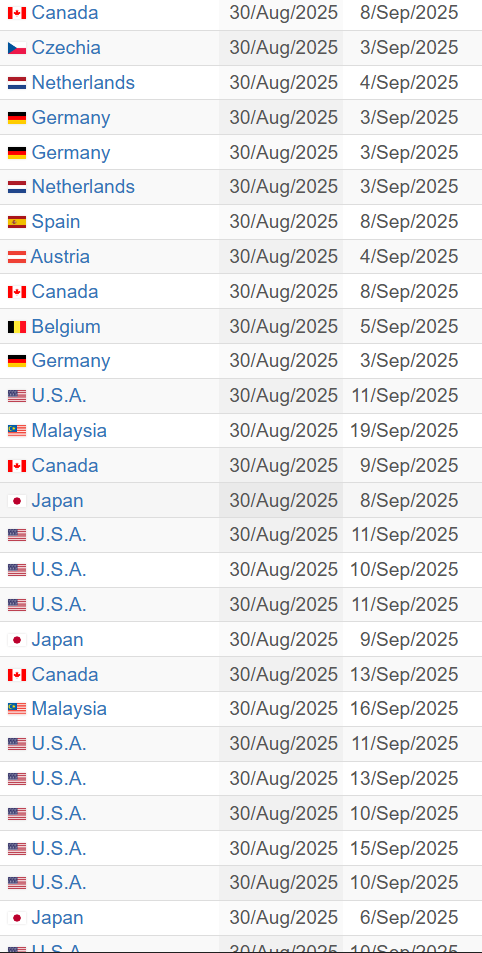Click the Spain flag icon
The image size is (482, 953).
point(17,222)
